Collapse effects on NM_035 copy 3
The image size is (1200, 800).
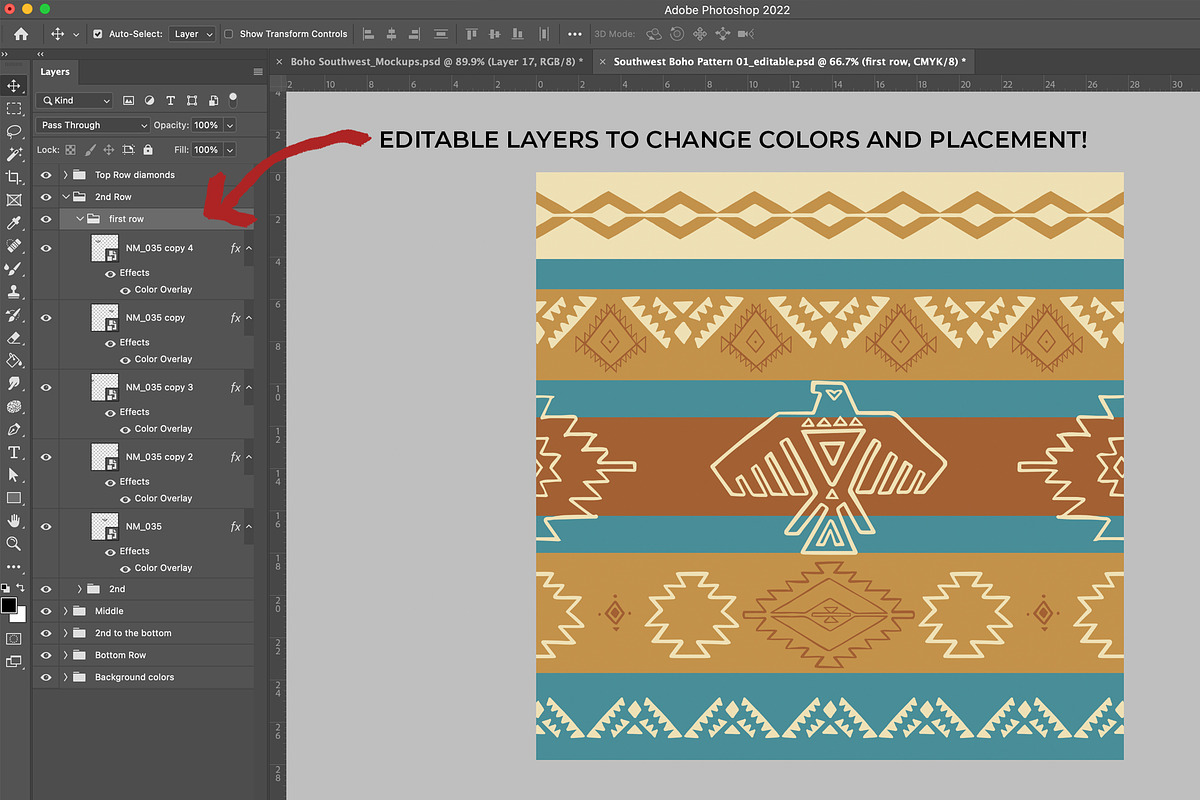249,387
